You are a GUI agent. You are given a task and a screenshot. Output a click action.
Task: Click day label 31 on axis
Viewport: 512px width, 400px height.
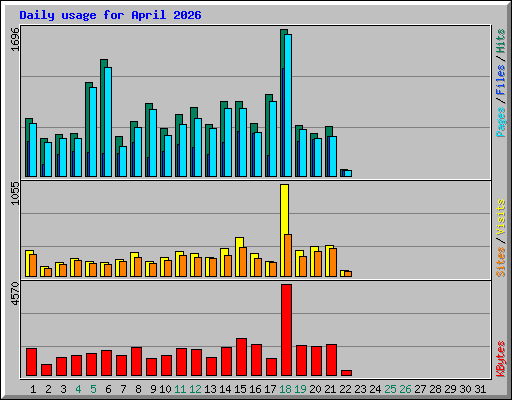[480, 389]
